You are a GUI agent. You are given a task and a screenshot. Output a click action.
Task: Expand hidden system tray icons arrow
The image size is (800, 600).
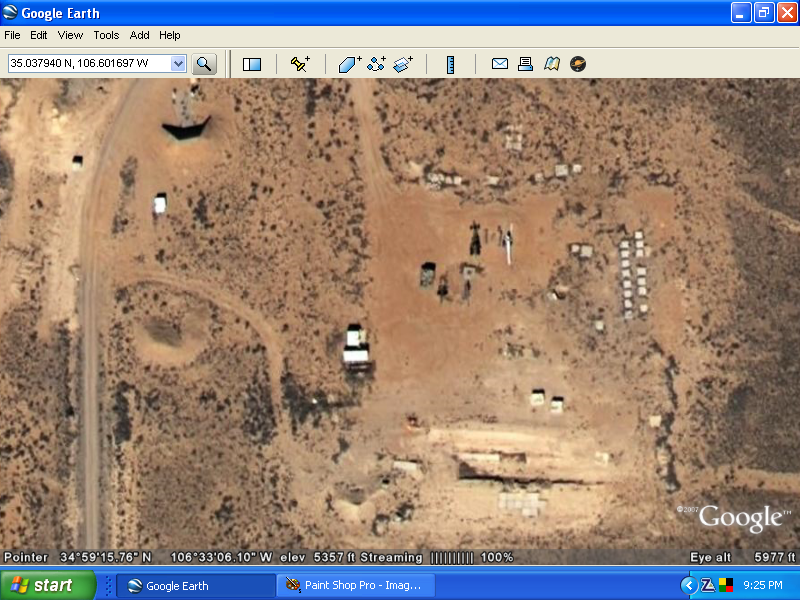689,585
